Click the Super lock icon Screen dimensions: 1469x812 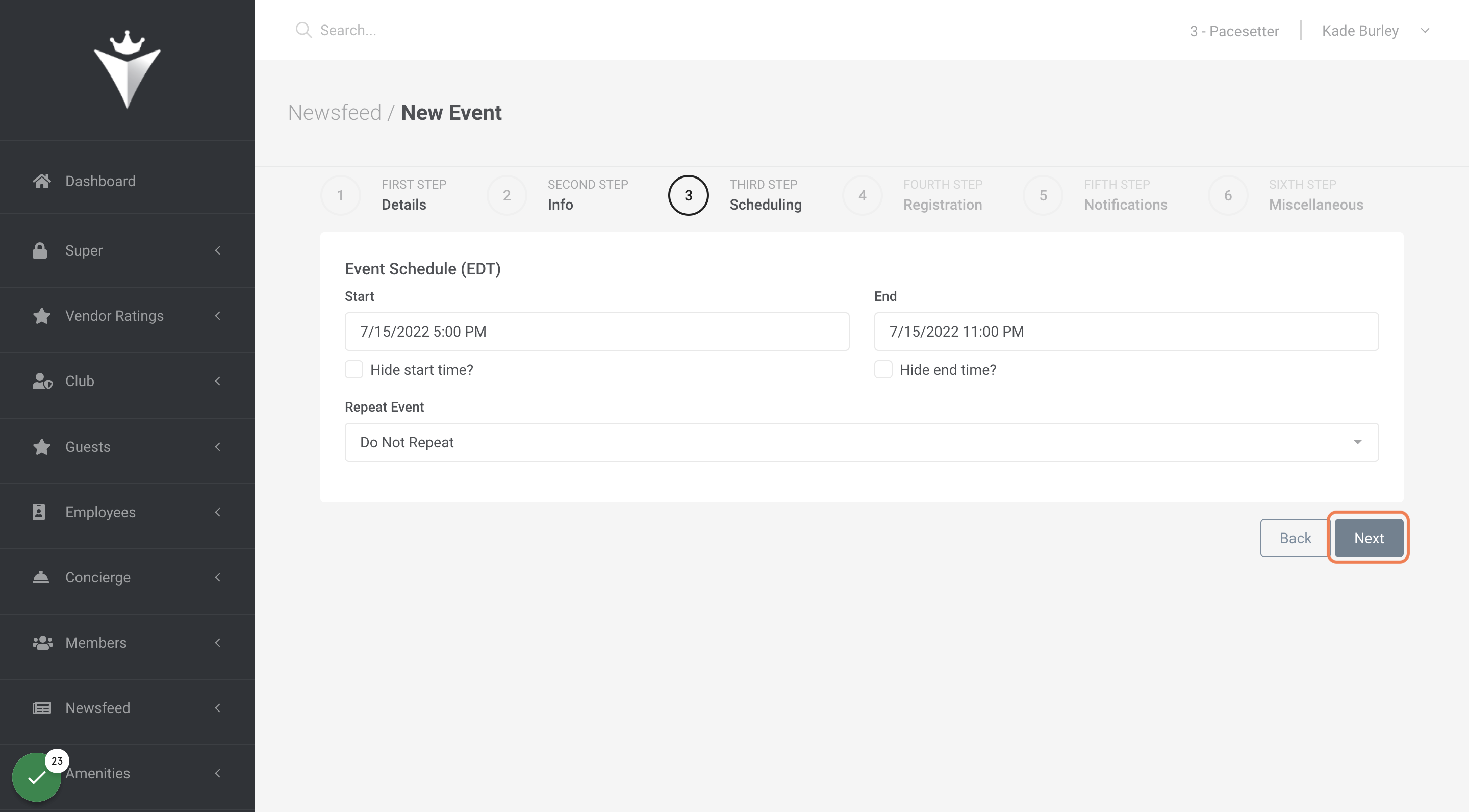point(40,250)
